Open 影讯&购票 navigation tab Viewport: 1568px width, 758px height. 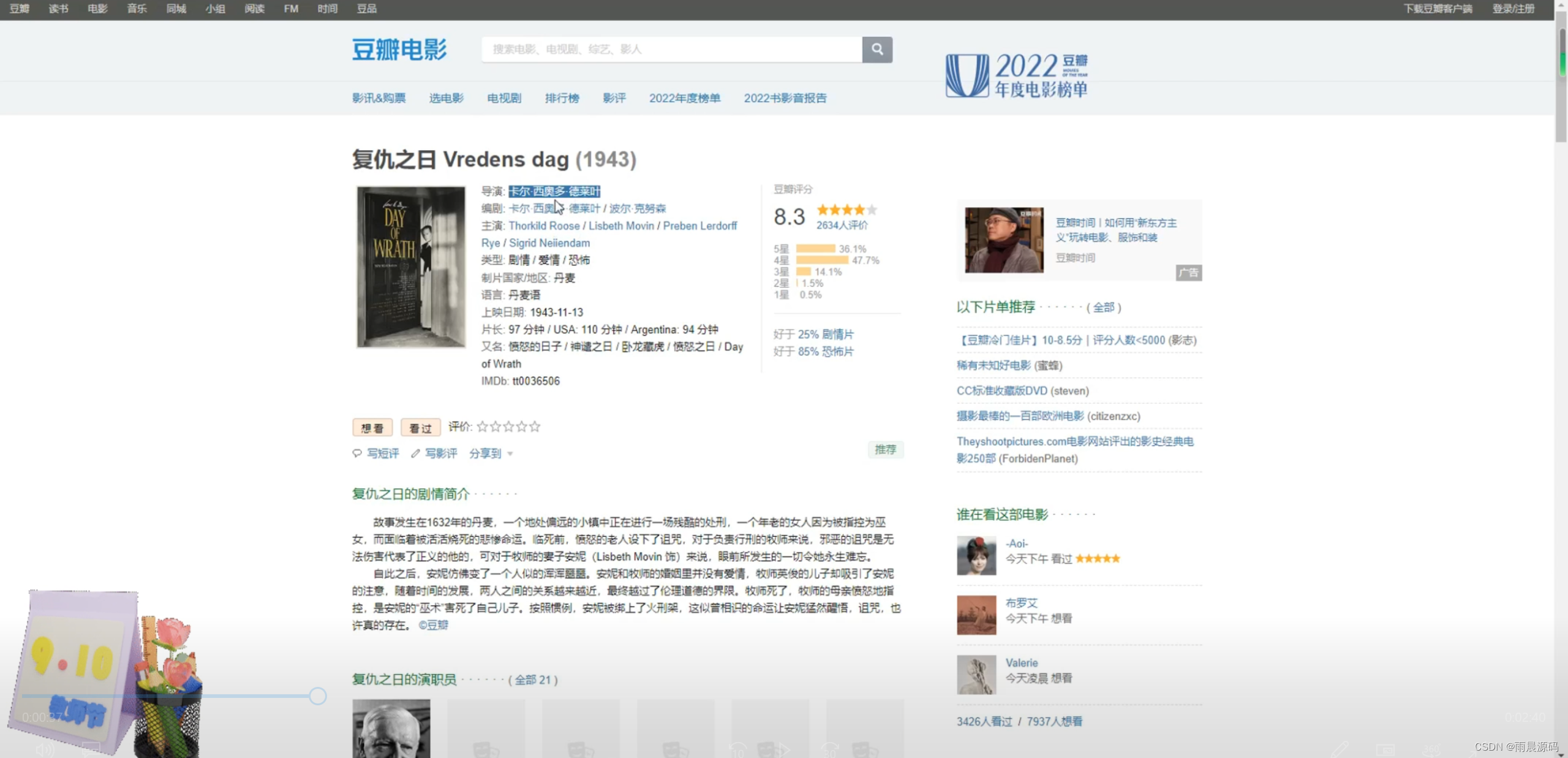379,98
